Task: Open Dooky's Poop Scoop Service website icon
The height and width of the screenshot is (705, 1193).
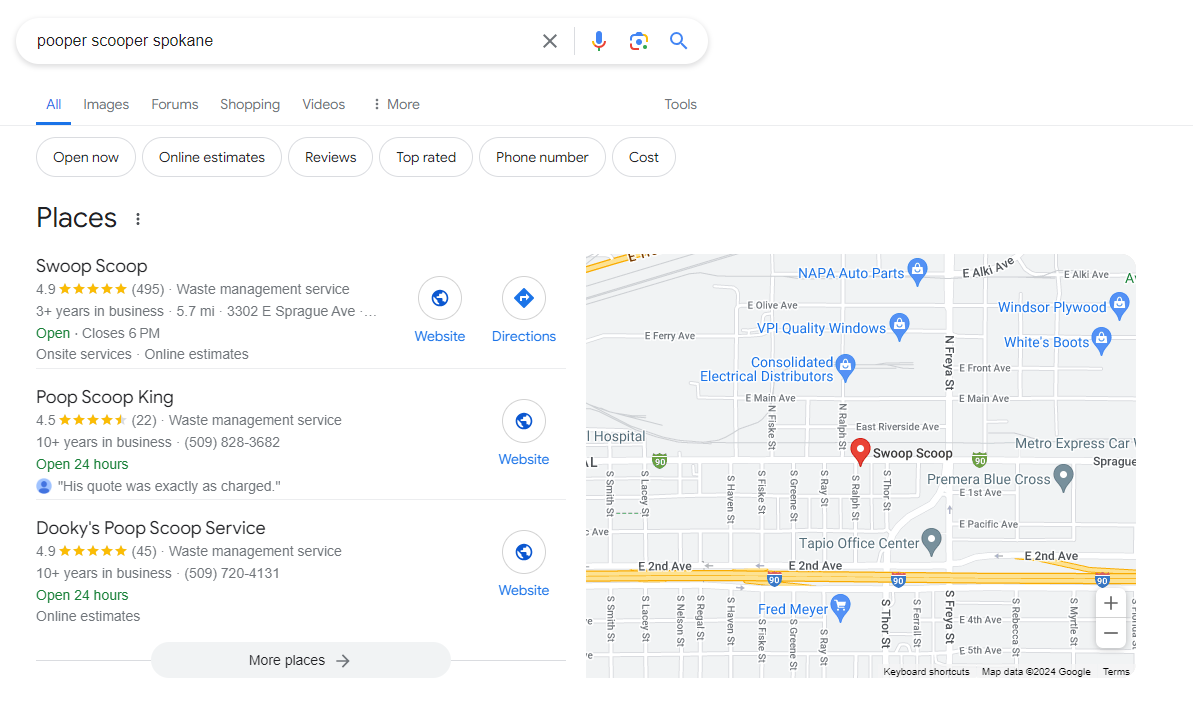Action: 523,552
